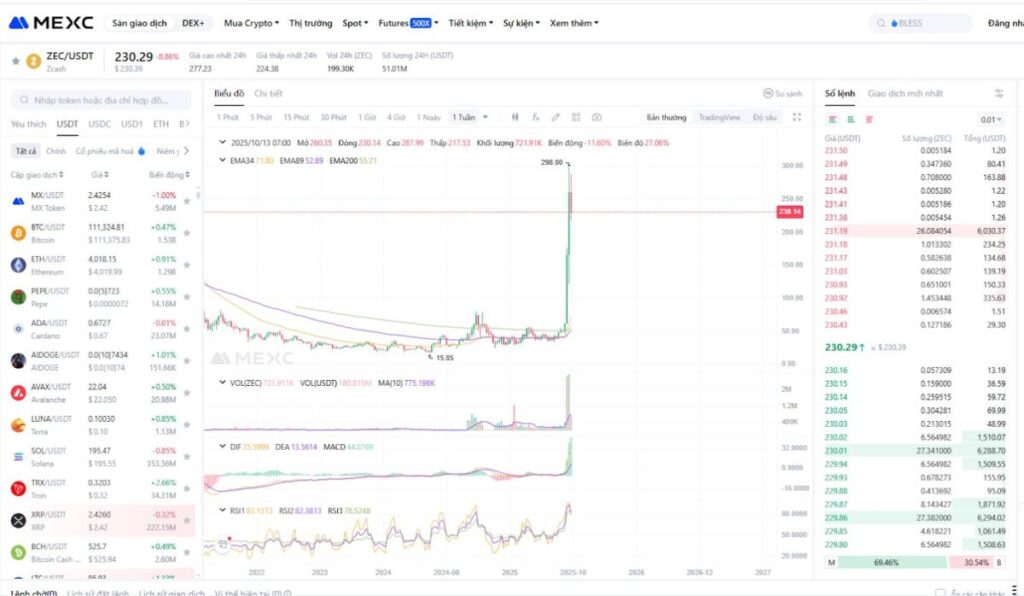Open the drawing pencil tool on chart
Viewport: 1024px width, 596px height.
(x=556, y=117)
